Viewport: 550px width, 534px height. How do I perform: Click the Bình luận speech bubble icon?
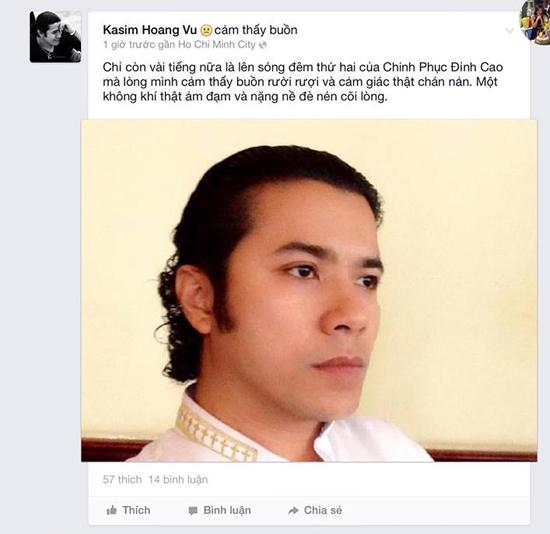point(193,511)
